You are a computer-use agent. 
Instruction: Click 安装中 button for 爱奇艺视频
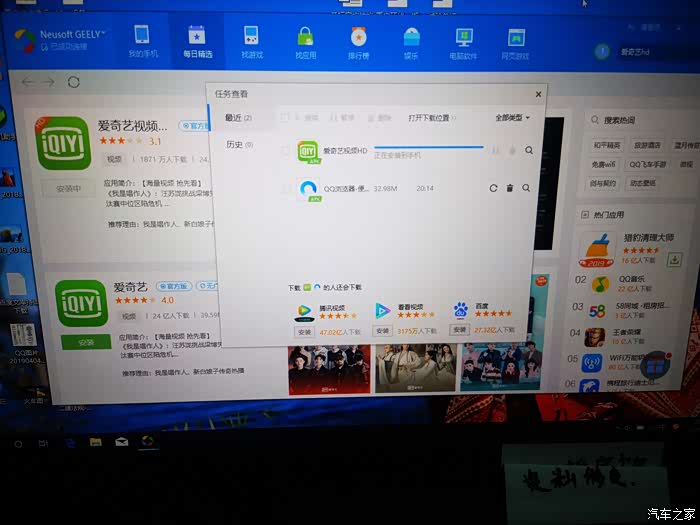tap(68, 188)
